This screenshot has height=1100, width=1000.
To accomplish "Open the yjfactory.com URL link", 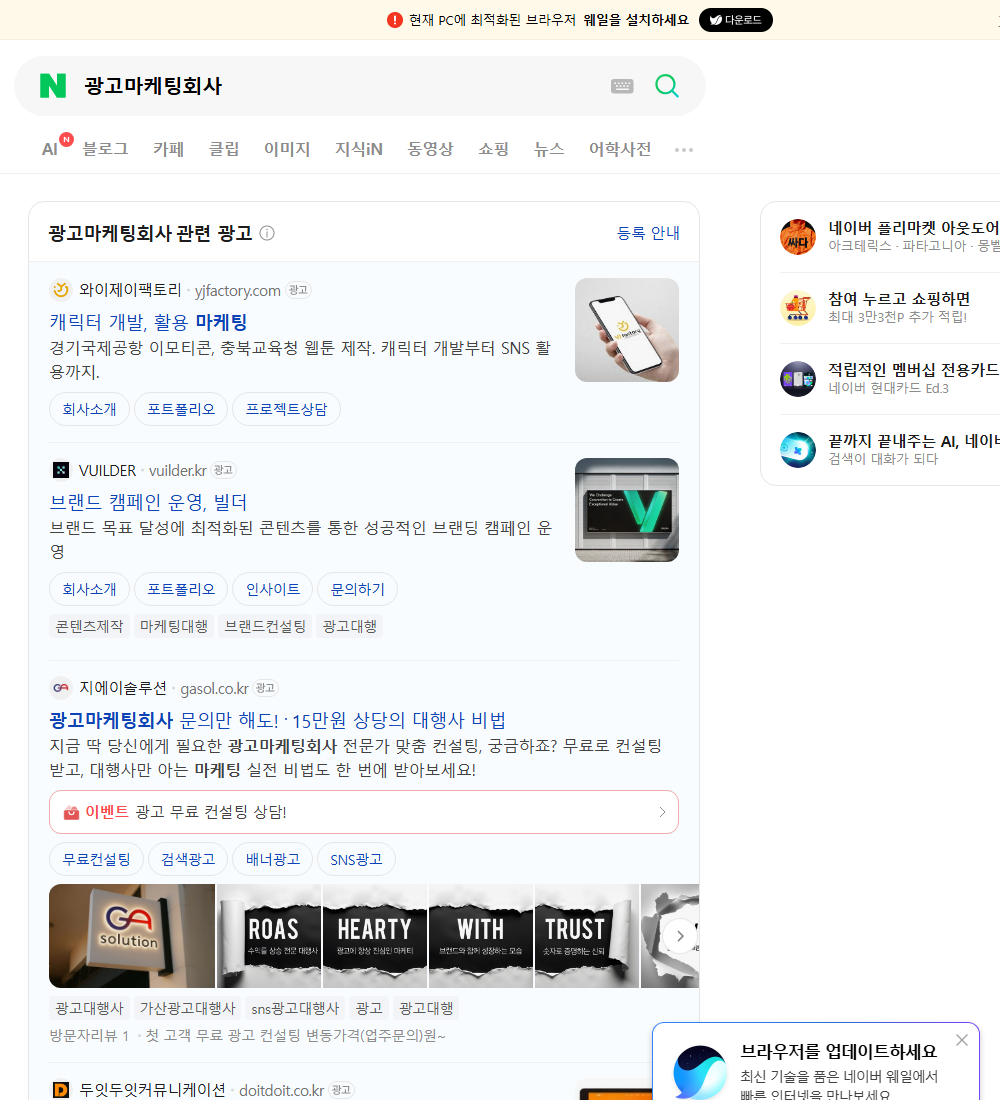I will tap(237, 290).
